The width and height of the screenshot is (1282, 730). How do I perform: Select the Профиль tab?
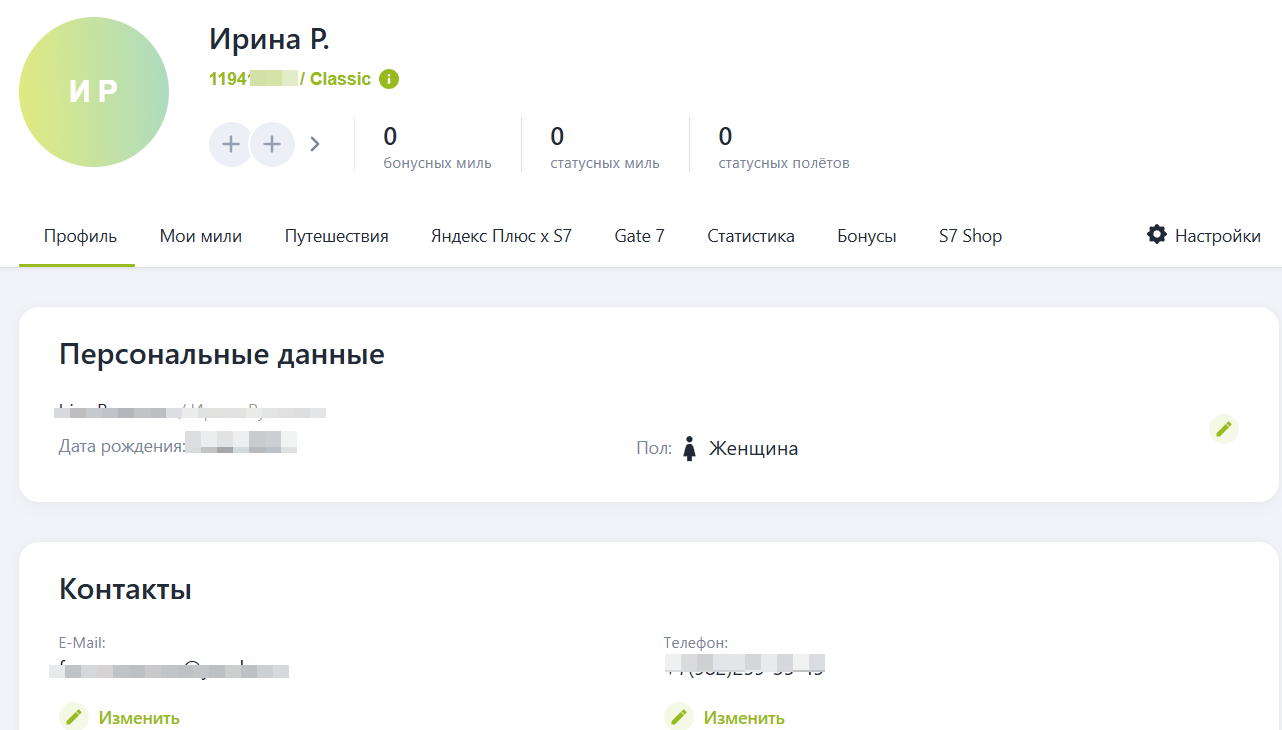80,236
